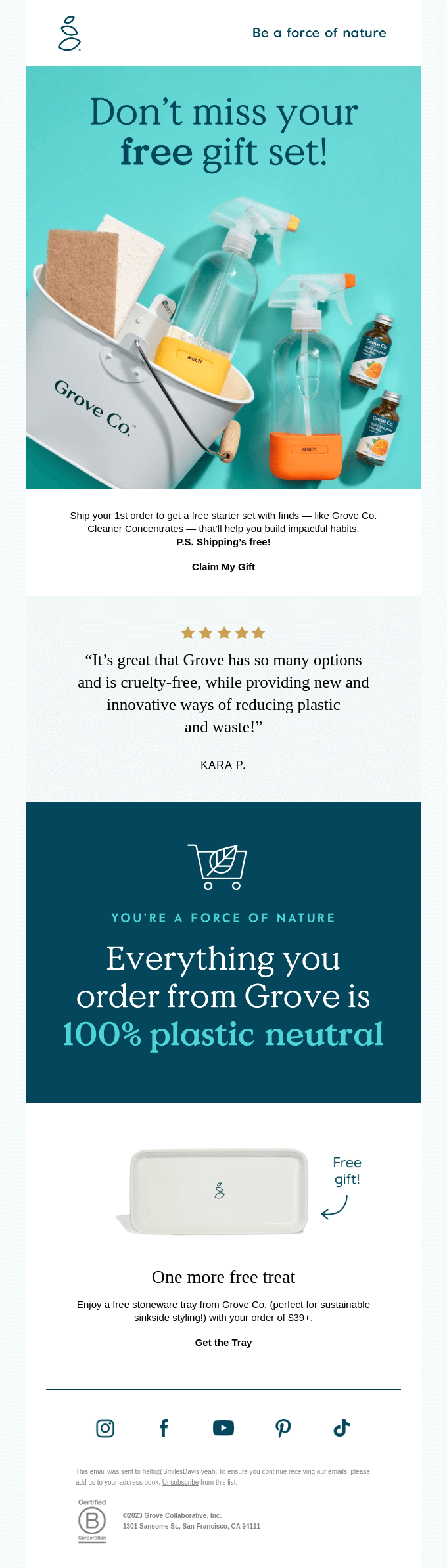Screen dimensions: 447x1568
Task: Click the Certified B Corporation badge
Action: pyautogui.click(x=92, y=1520)
